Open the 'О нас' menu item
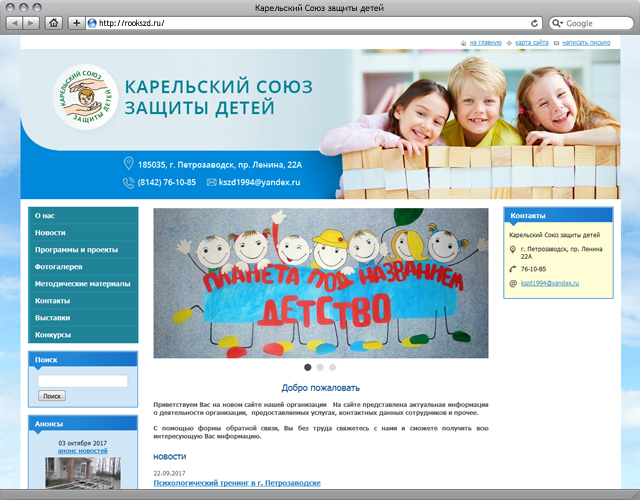This screenshot has width=640, height=500. tap(83, 216)
